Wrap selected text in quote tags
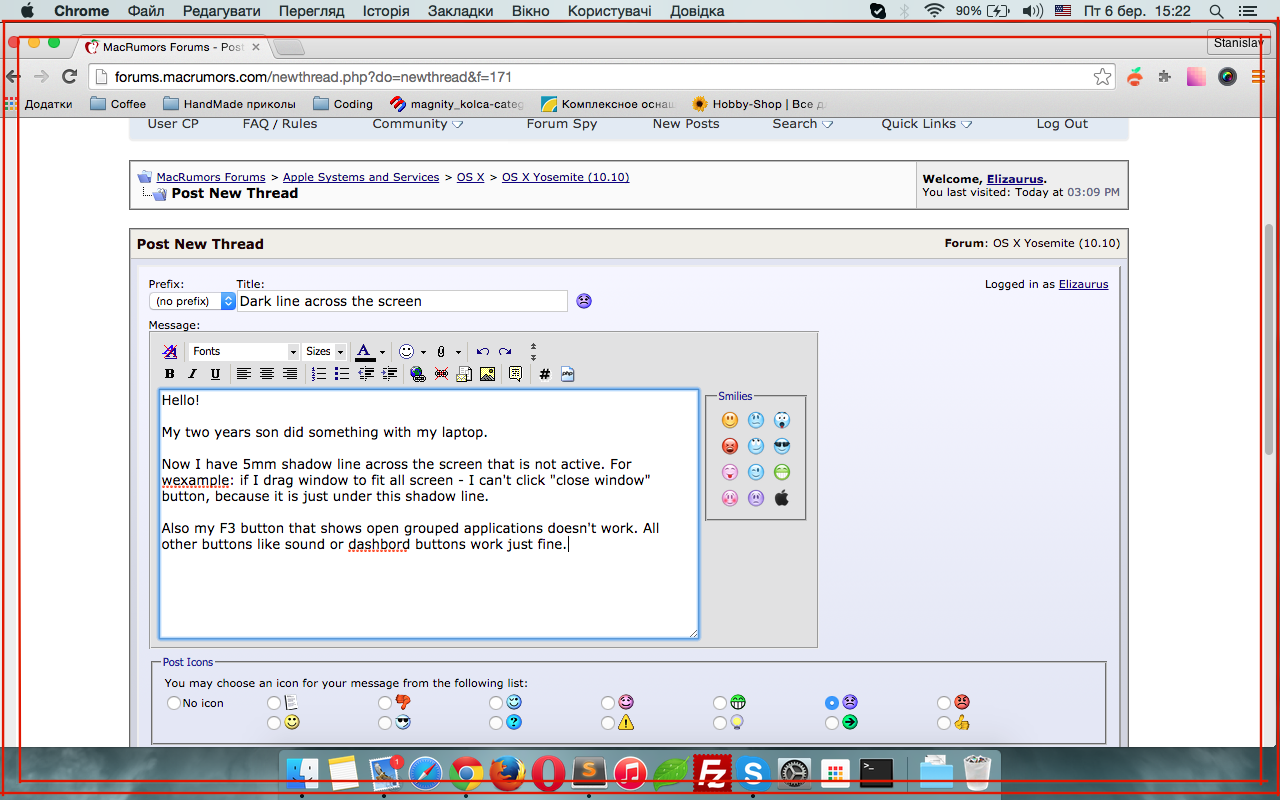Image resolution: width=1280 pixels, height=800 pixels. coord(516,374)
